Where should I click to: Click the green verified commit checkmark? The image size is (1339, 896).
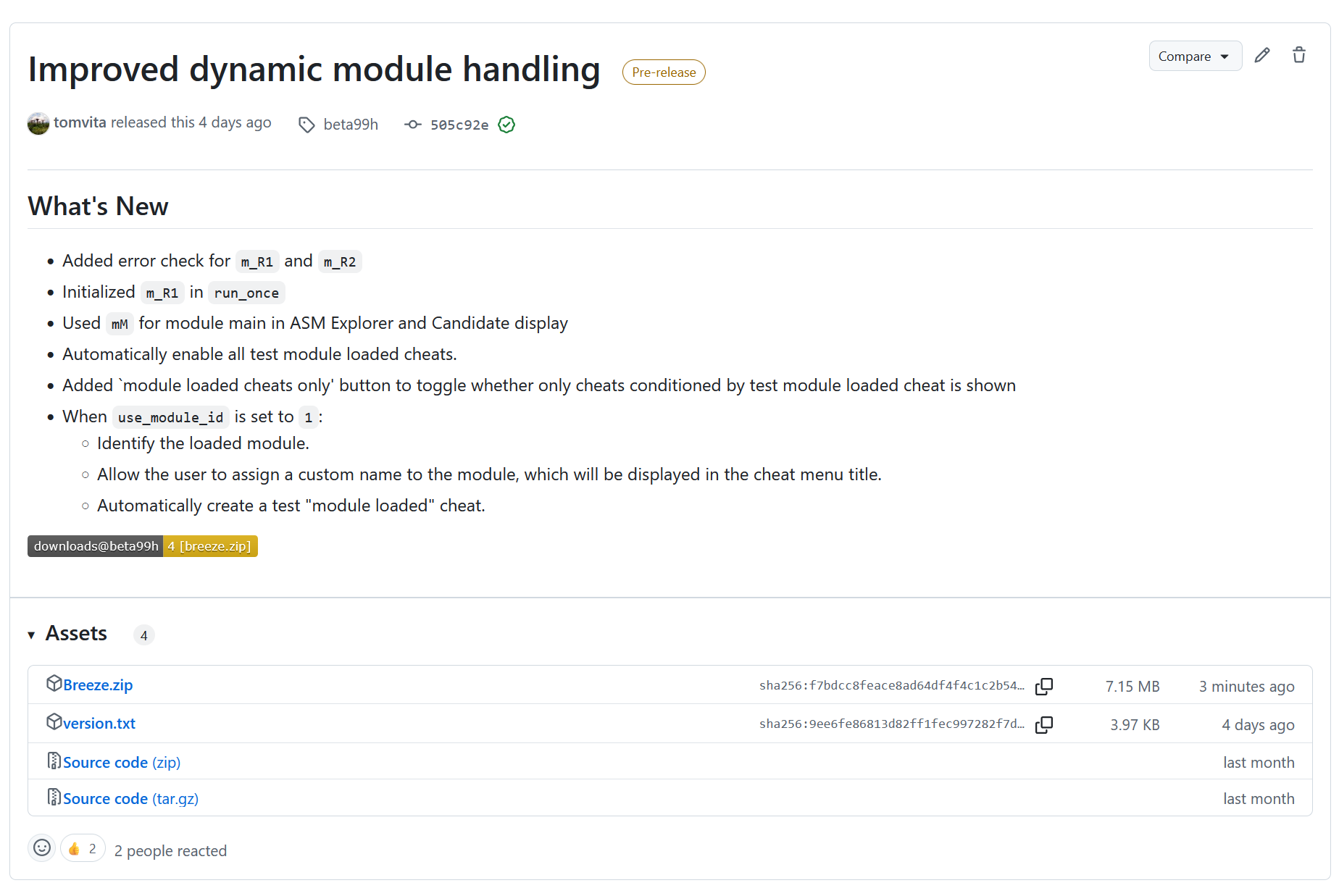tap(506, 125)
